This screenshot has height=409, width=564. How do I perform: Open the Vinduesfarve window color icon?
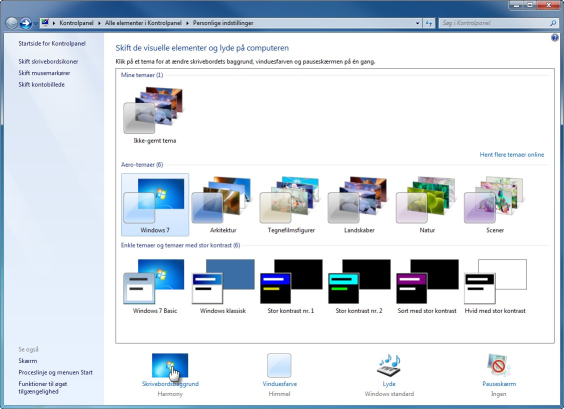pos(279,365)
